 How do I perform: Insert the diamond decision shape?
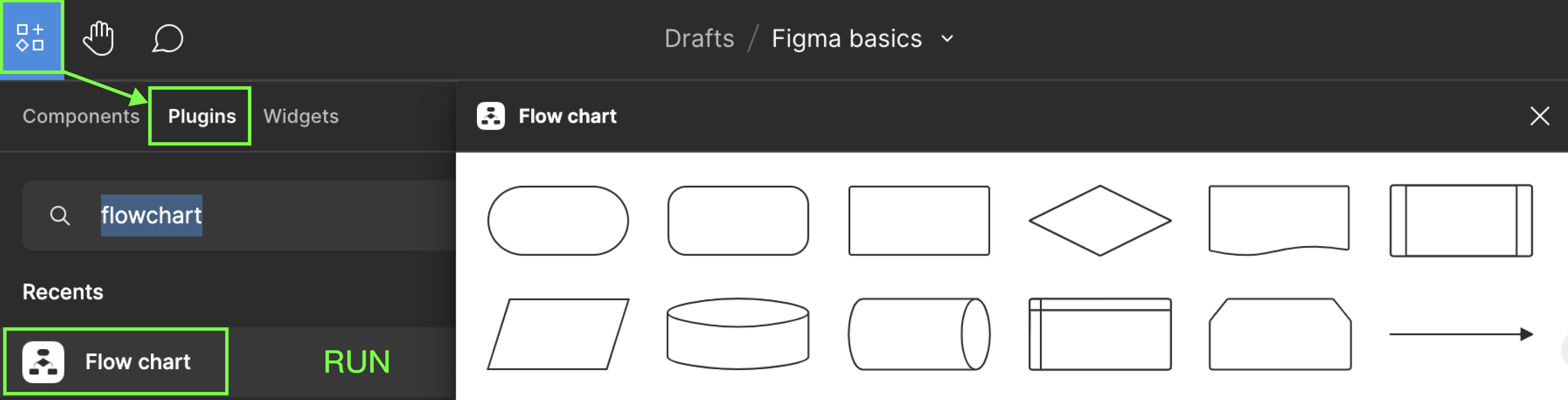tap(1099, 221)
